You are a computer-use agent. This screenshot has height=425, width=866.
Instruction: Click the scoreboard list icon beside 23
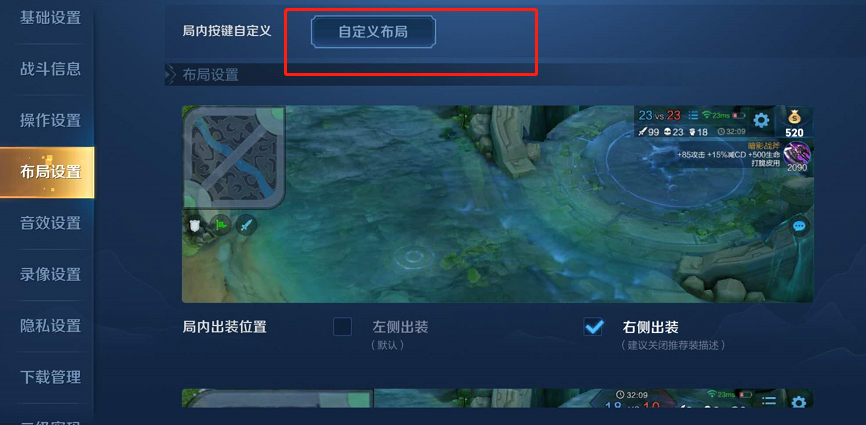pyautogui.click(x=693, y=115)
